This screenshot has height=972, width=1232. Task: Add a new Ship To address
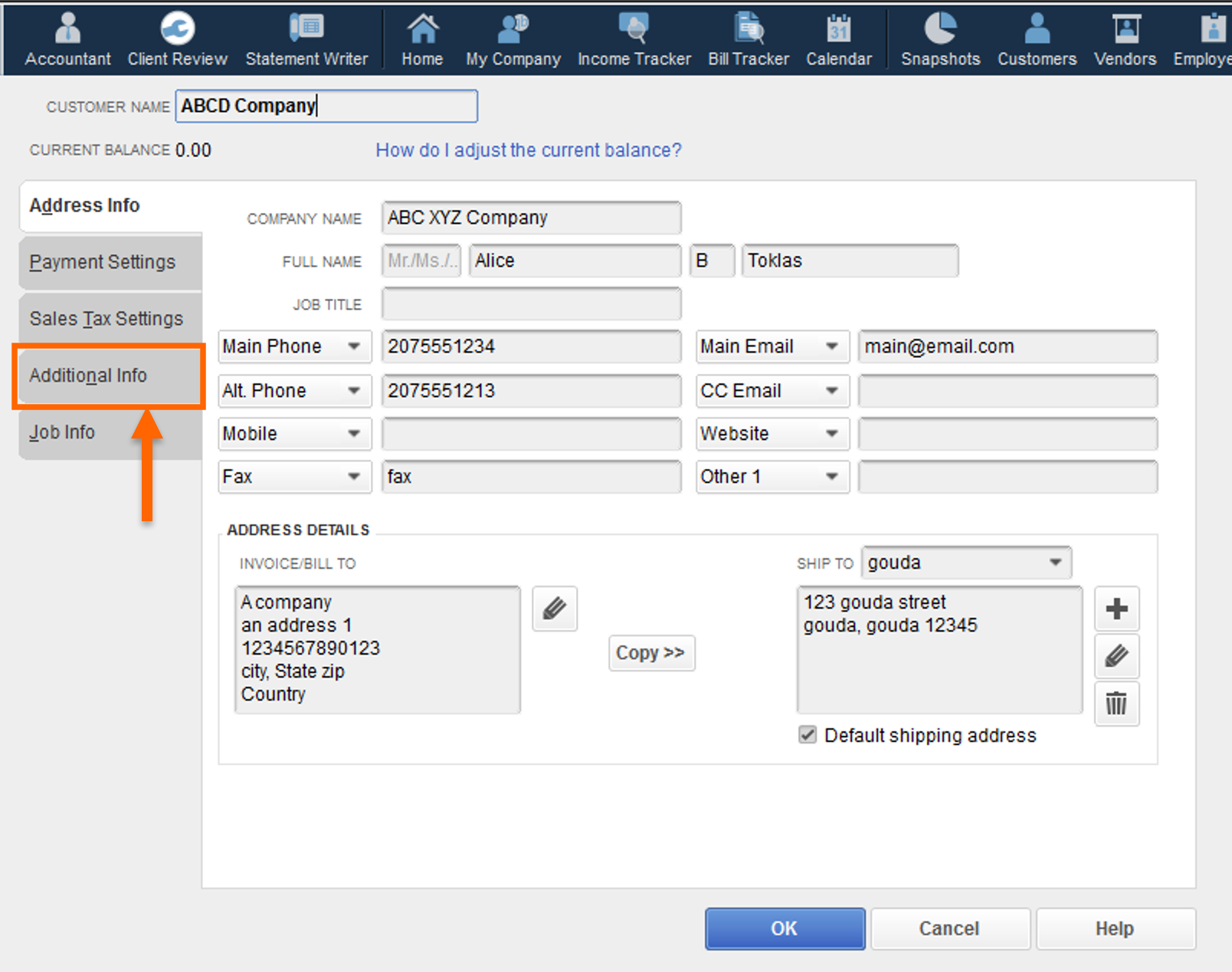(x=1116, y=609)
